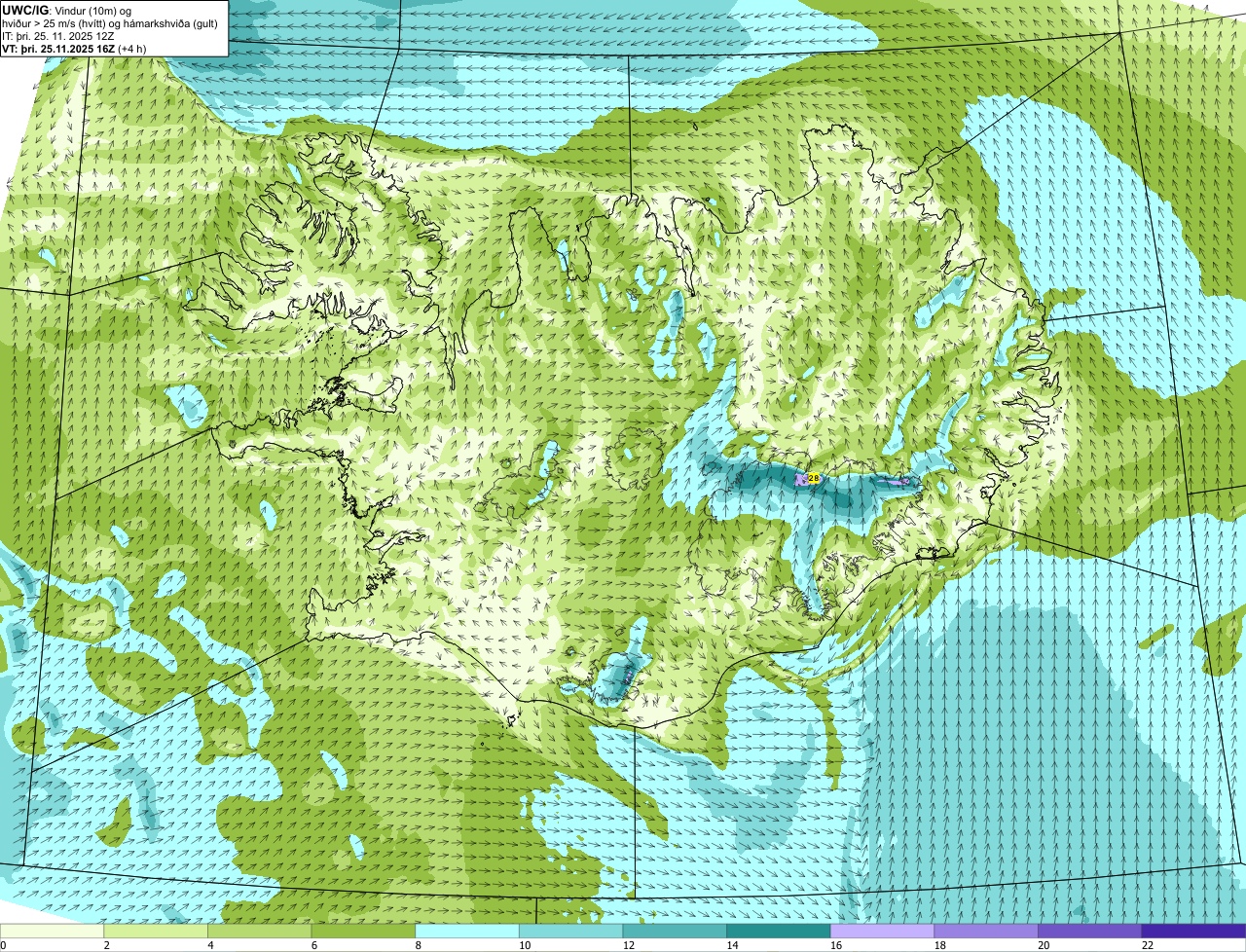Click the '22' tick label on scale
The width and height of the screenshot is (1246, 952).
click(1147, 945)
